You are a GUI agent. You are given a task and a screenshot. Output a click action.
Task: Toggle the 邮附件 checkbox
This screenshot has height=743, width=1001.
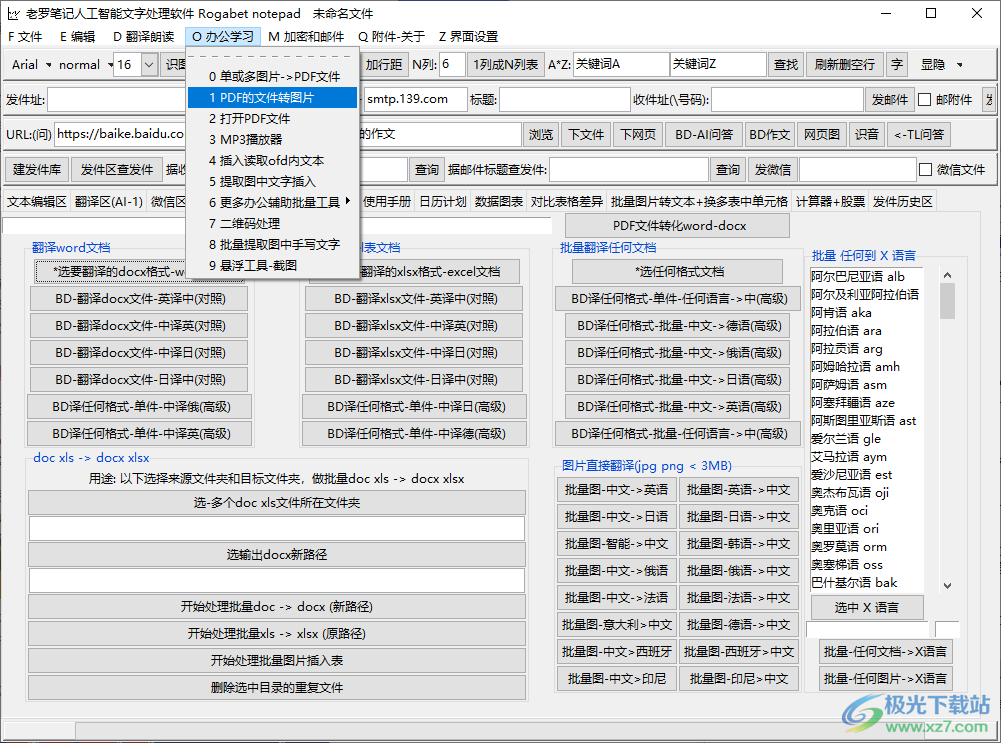pos(924,100)
